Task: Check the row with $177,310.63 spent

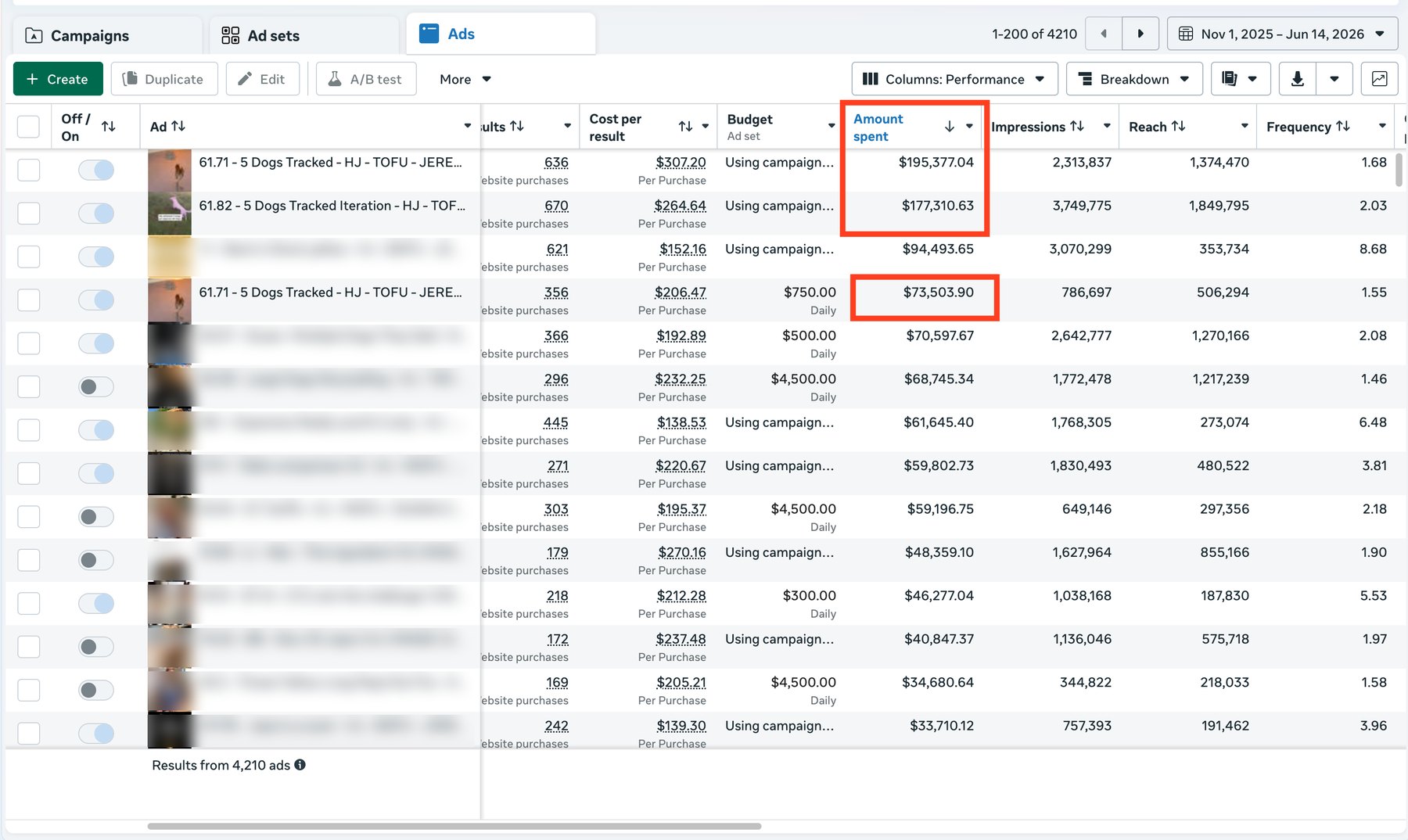Action: (29, 214)
